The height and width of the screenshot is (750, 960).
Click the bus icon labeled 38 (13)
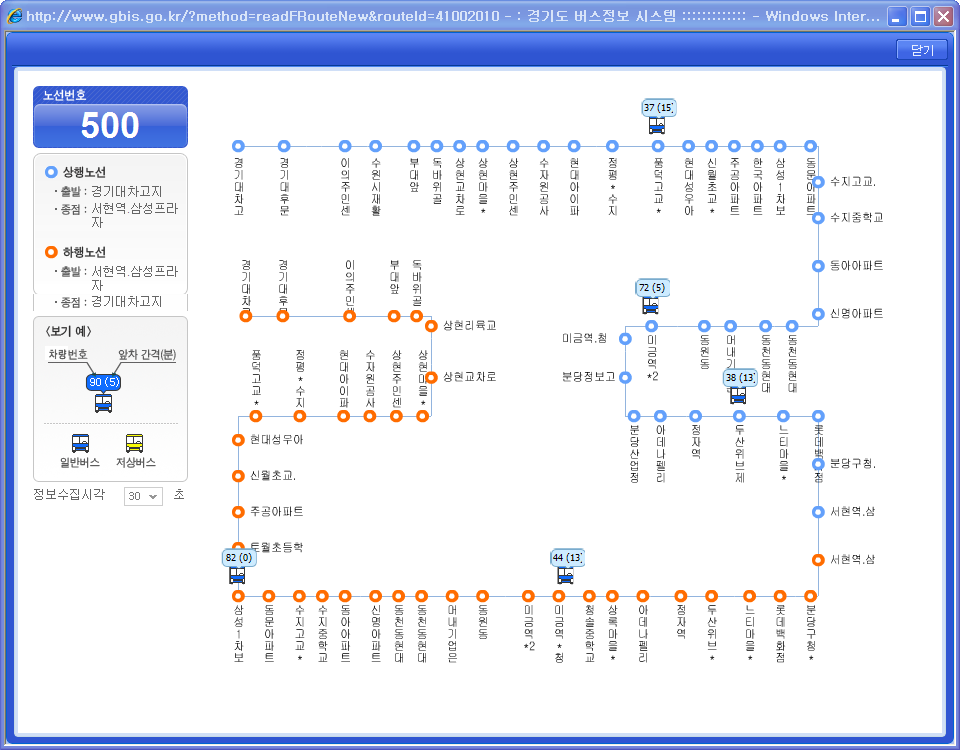click(738, 395)
